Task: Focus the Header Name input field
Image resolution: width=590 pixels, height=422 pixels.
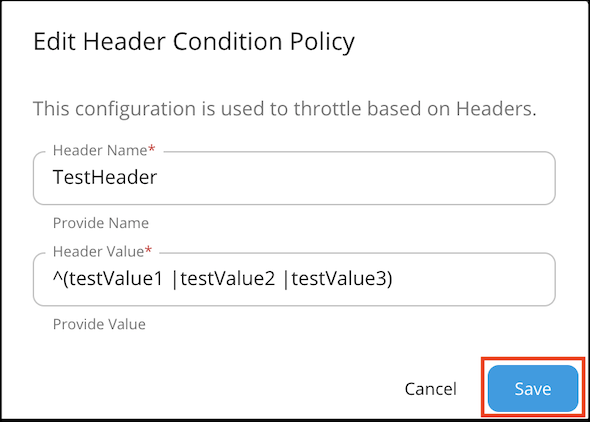Action: (x=294, y=178)
